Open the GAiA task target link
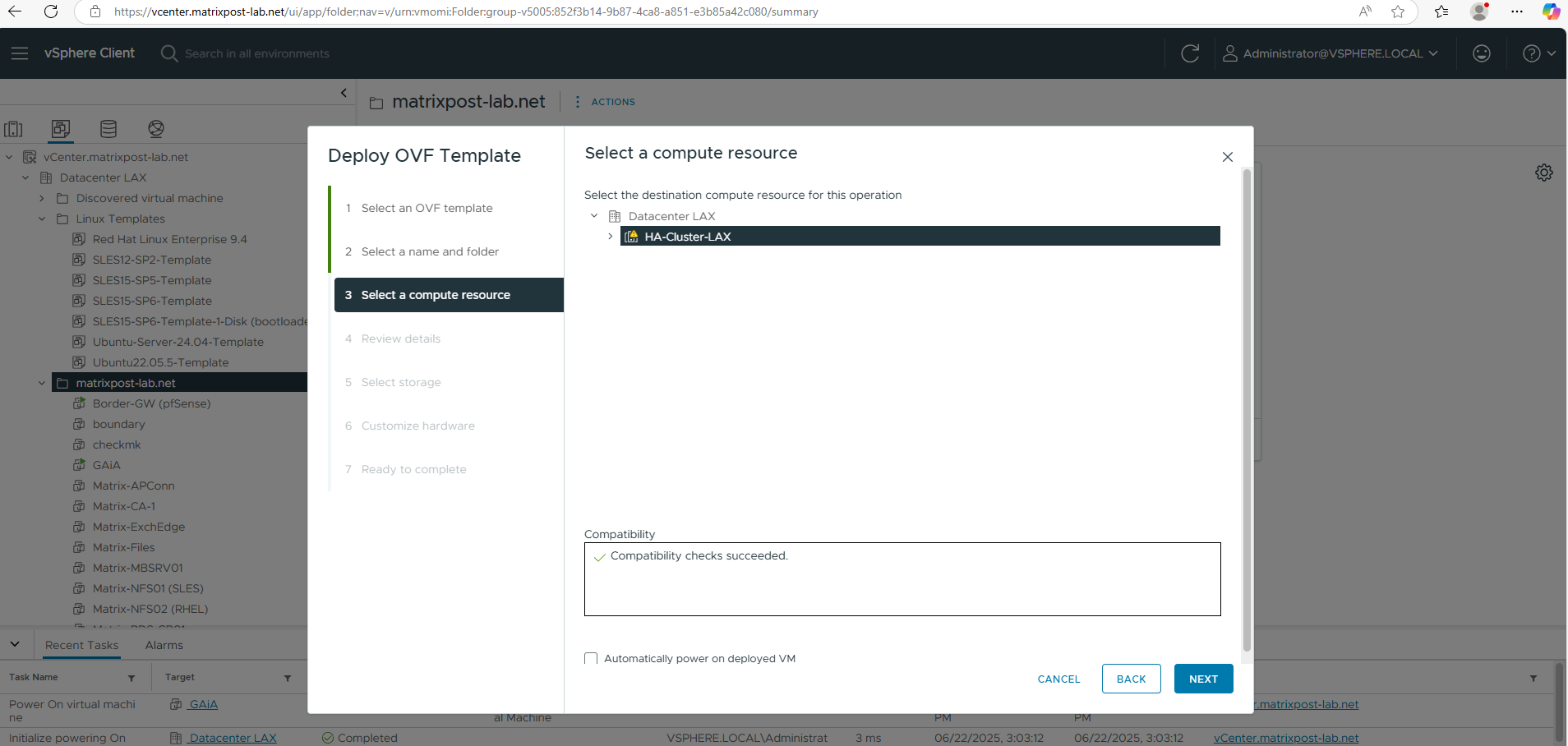 pos(203,704)
